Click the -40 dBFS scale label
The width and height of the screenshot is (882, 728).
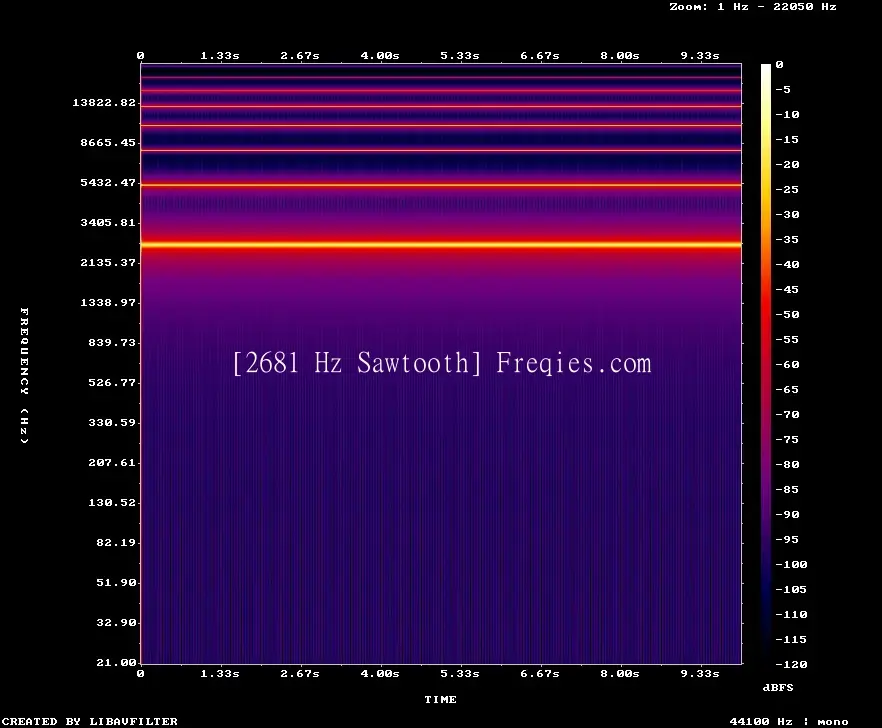point(787,264)
